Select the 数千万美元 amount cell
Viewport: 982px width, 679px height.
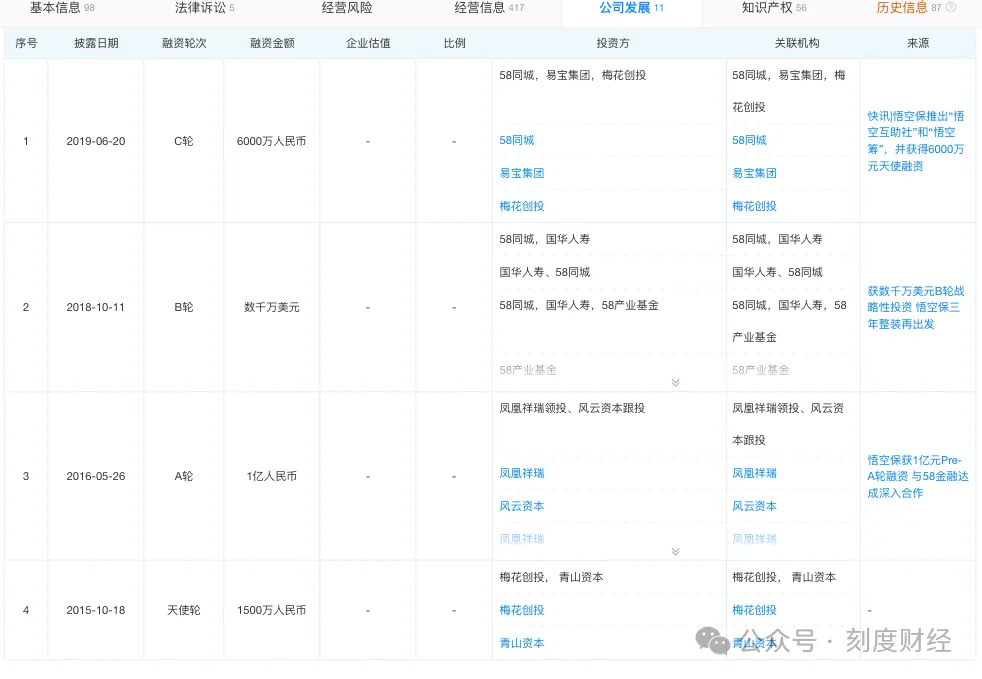(x=272, y=308)
